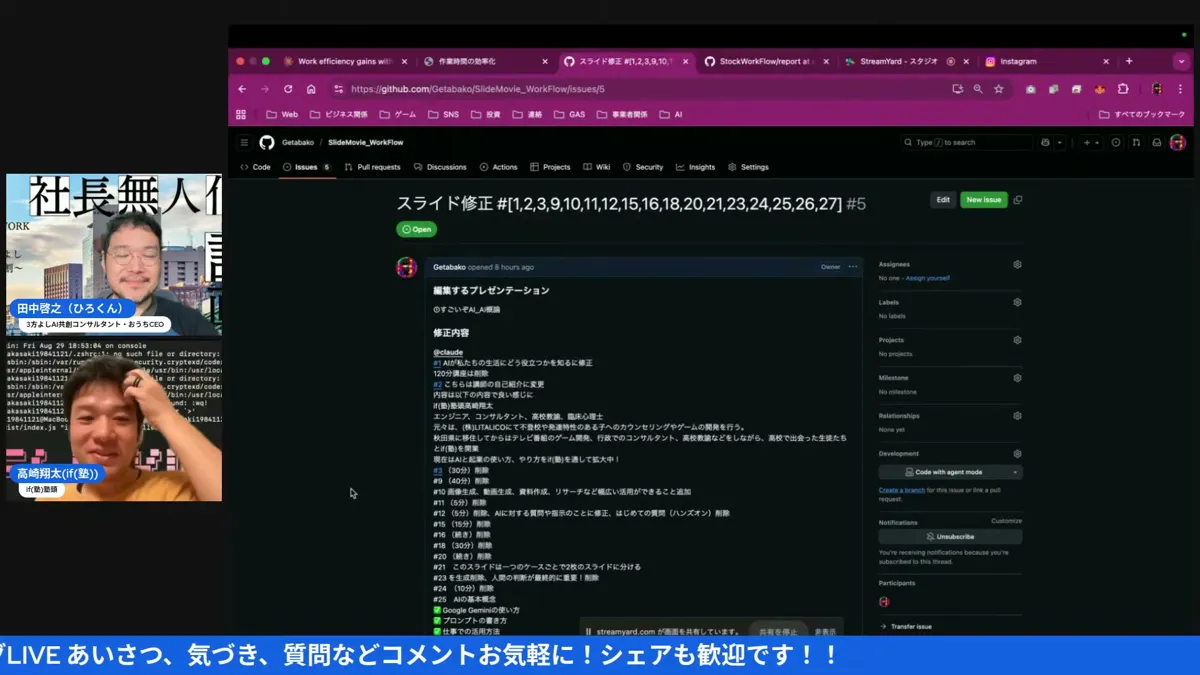Image resolution: width=1200 pixels, height=675 pixels.
Task: Open the plus create-new dropdown
Action: coord(1090,143)
